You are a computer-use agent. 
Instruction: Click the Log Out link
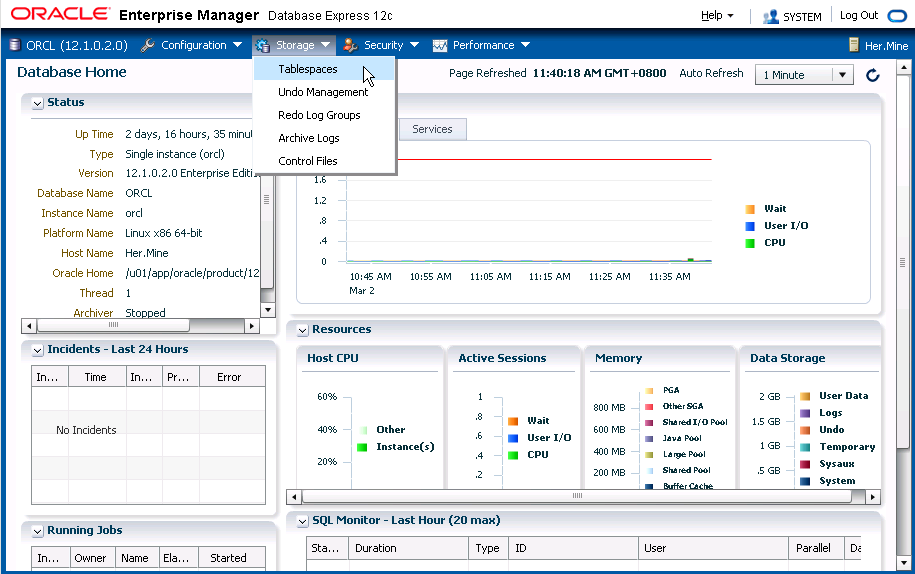pos(858,15)
